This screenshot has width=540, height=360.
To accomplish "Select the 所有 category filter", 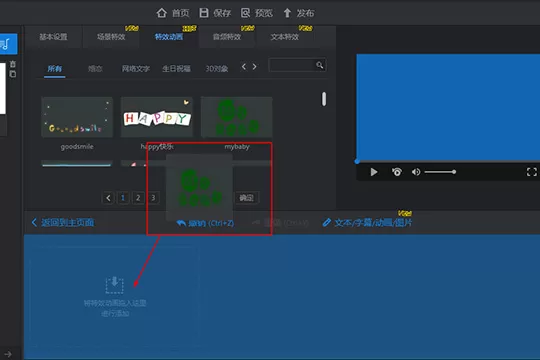I will (x=55, y=69).
